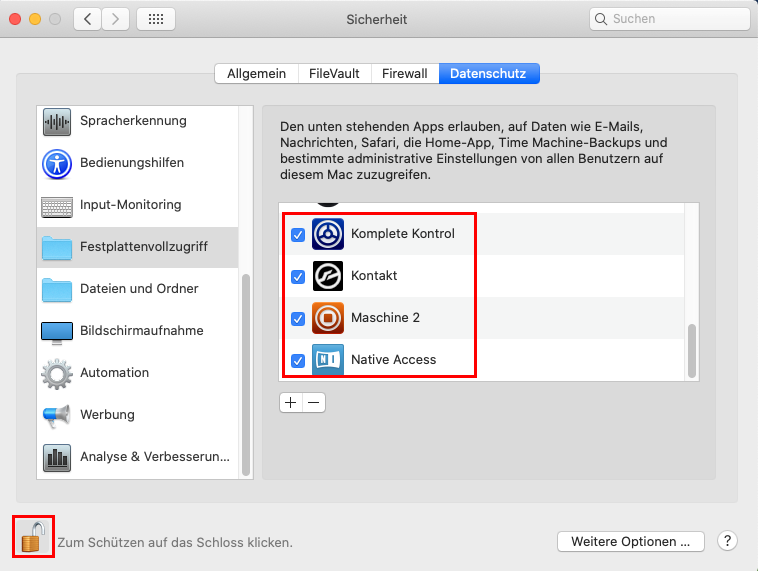Click the privacy category list scrollbar
This screenshot has height=571, width=758.
(x=246, y=375)
